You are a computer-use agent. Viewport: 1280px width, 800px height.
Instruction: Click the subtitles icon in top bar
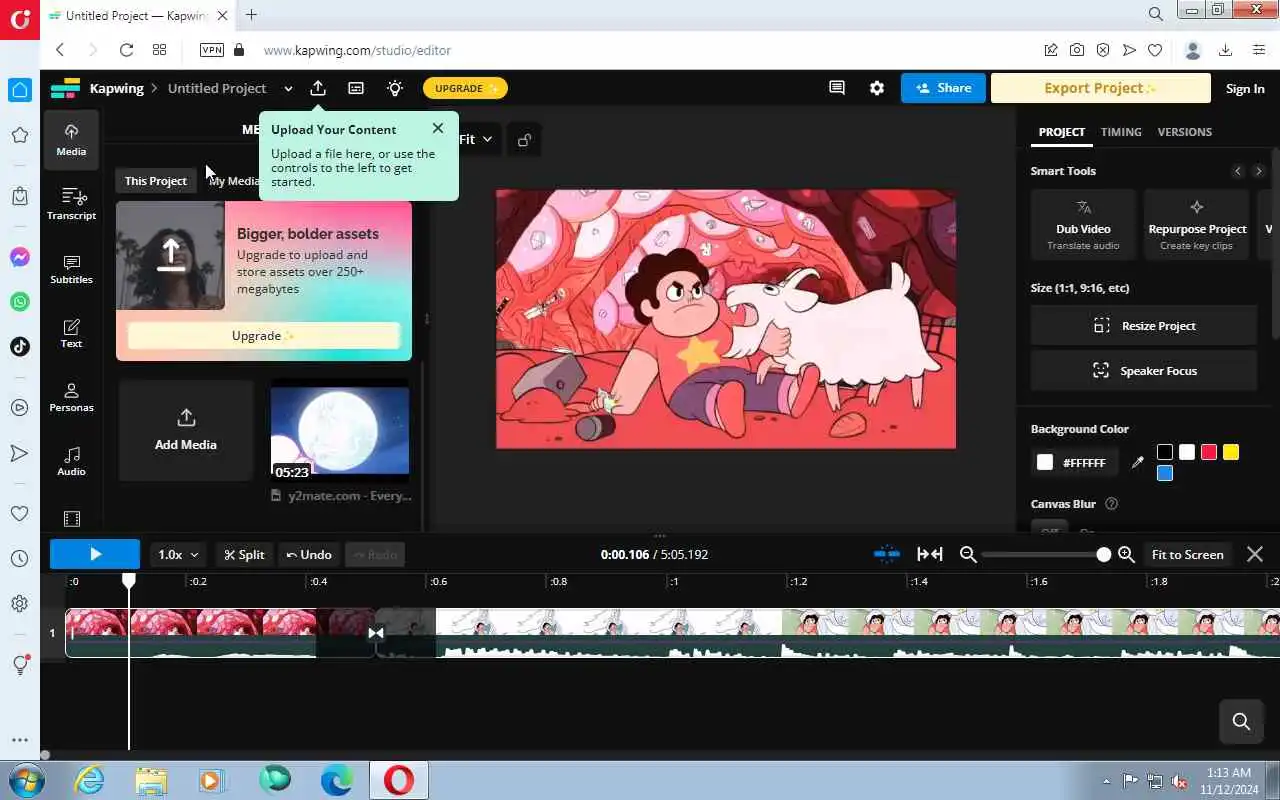coord(356,88)
